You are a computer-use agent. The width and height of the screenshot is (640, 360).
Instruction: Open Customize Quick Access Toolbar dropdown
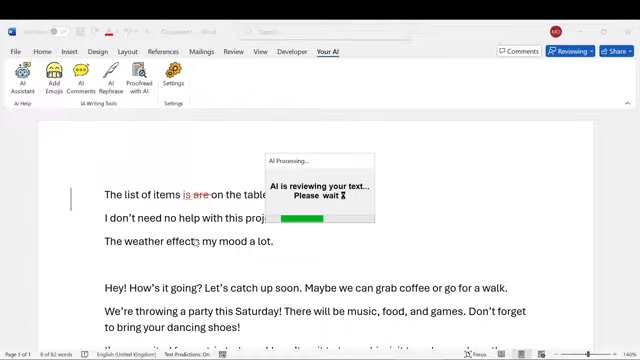tap(147, 32)
